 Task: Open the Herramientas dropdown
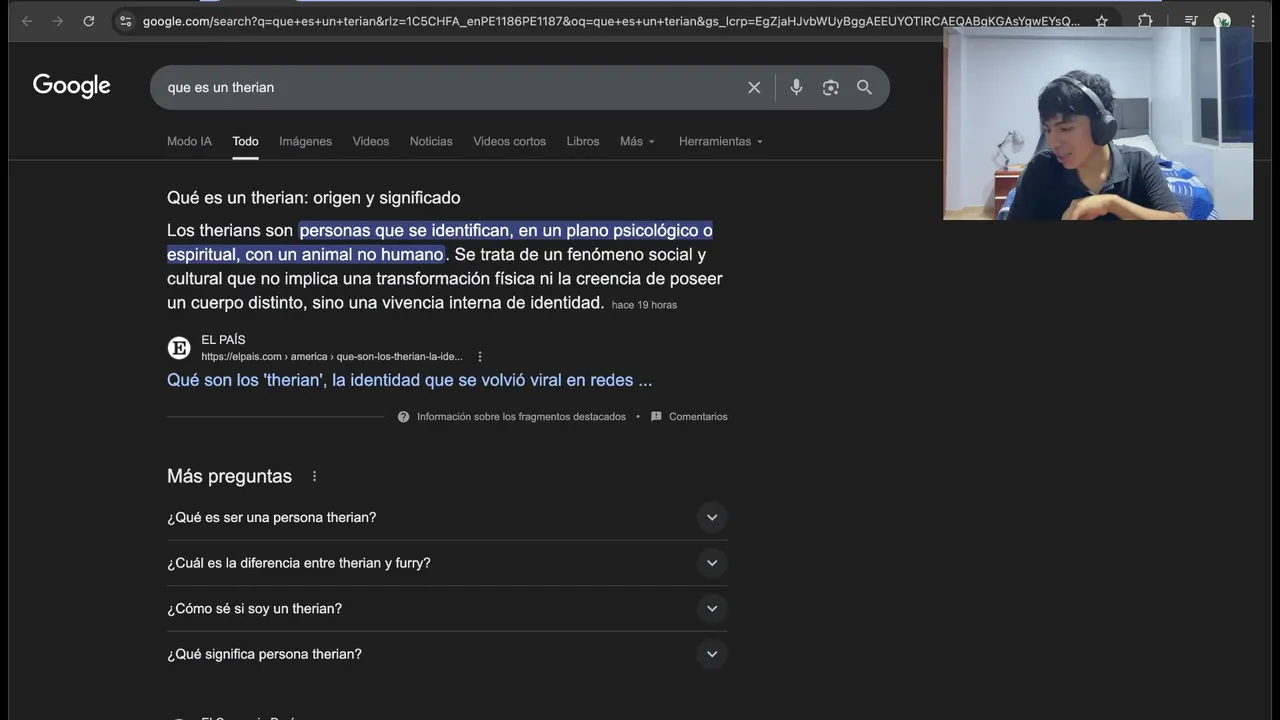coord(720,141)
